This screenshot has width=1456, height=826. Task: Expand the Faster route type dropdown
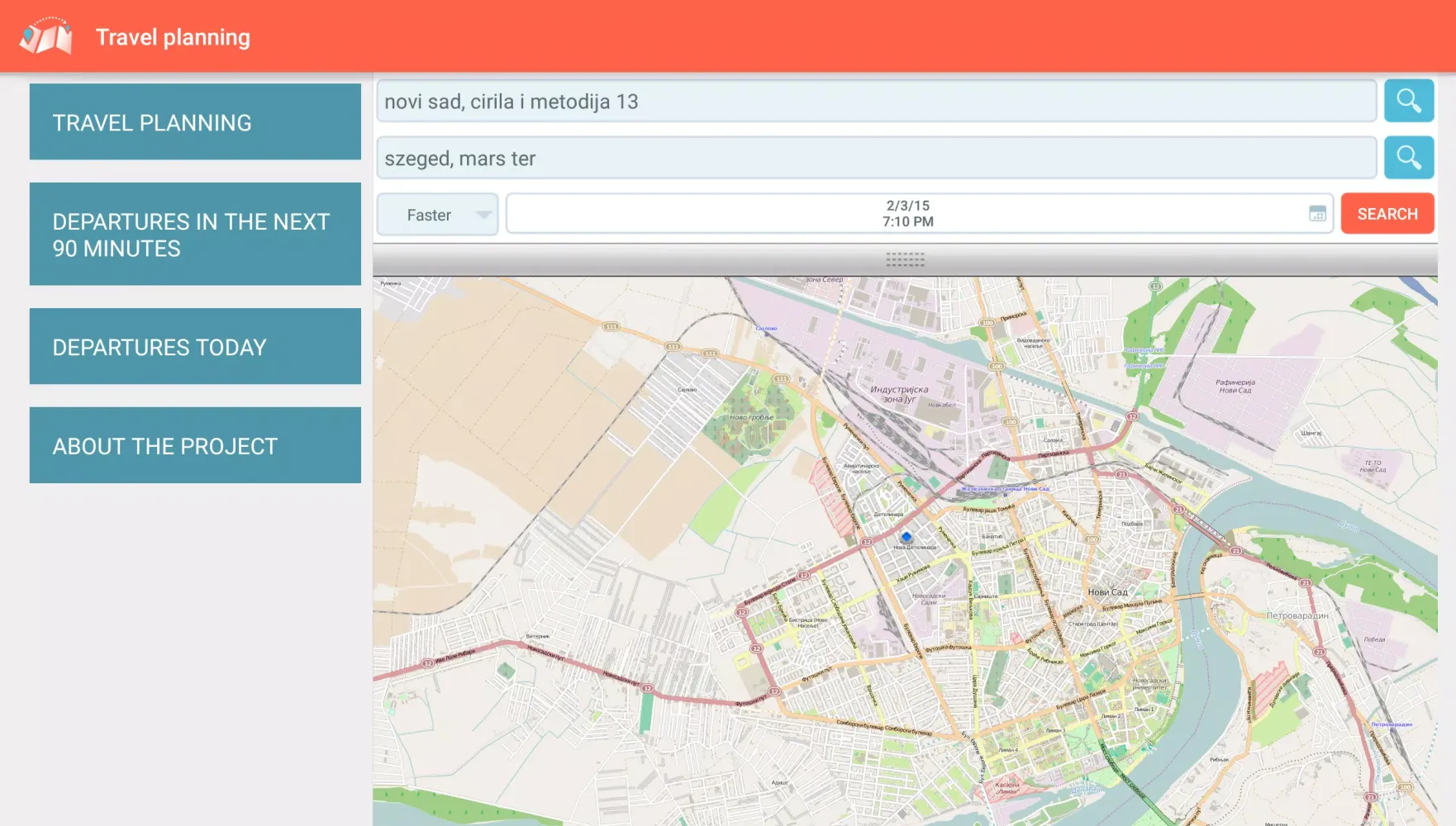[x=438, y=215]
